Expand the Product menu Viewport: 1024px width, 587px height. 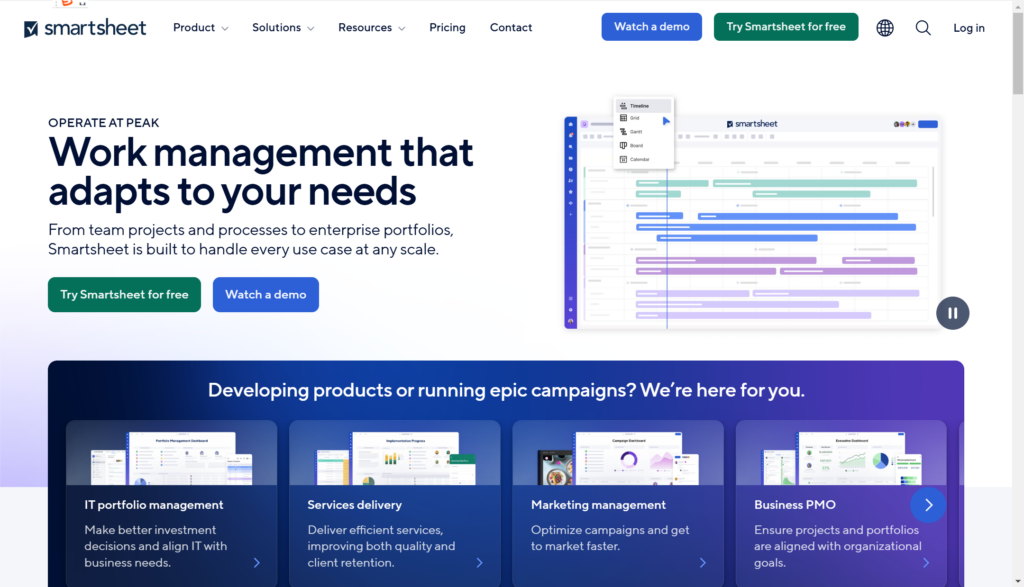[200, 27]
